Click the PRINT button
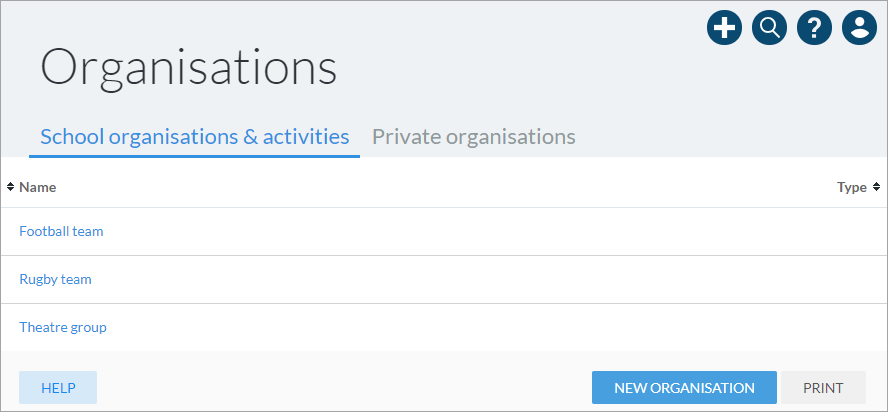Image resolution: width=888 pixels, height=412 pixels. (823, 388)
